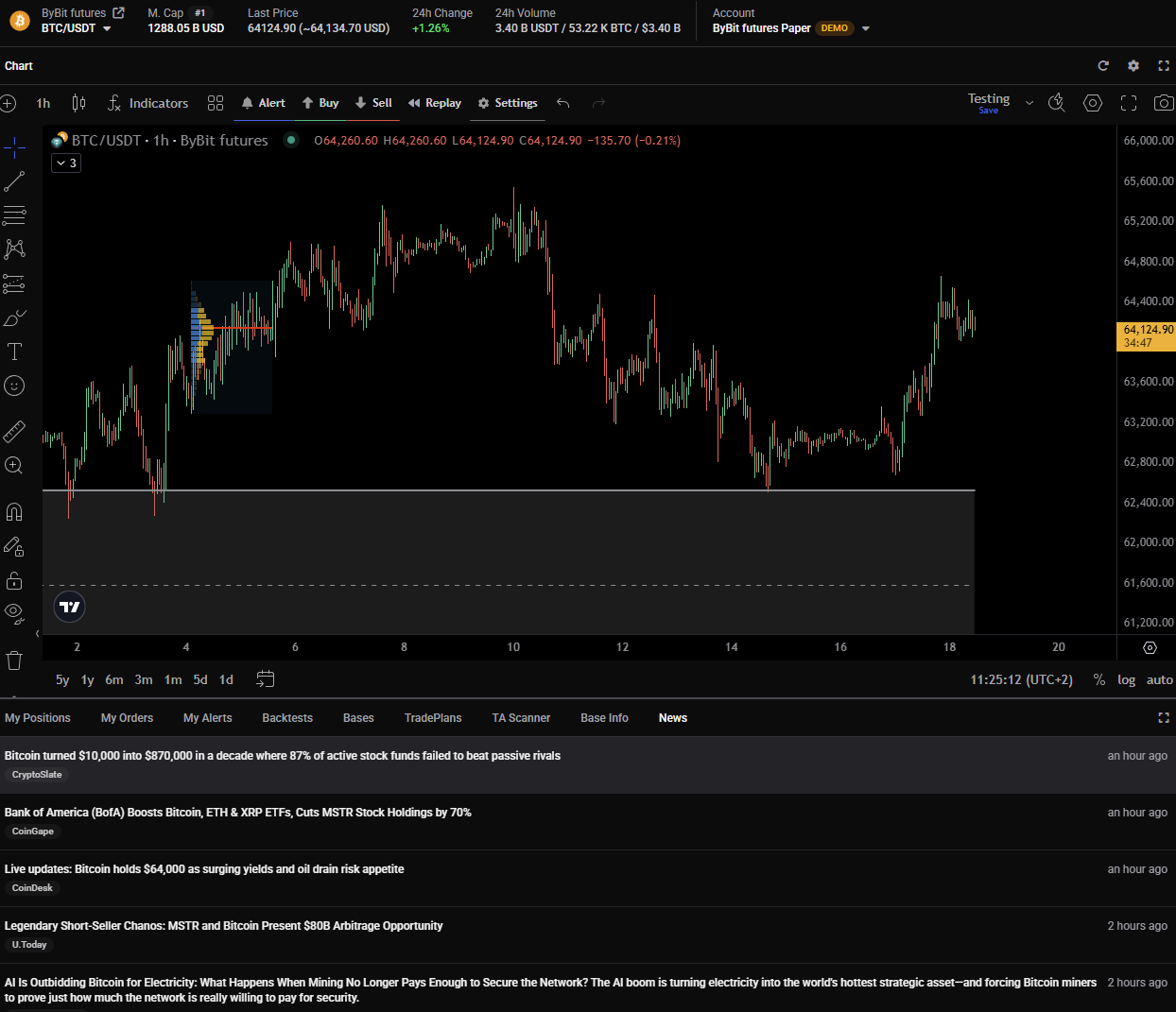Toggle hide all drawings eye icon

tap(14, 612)
